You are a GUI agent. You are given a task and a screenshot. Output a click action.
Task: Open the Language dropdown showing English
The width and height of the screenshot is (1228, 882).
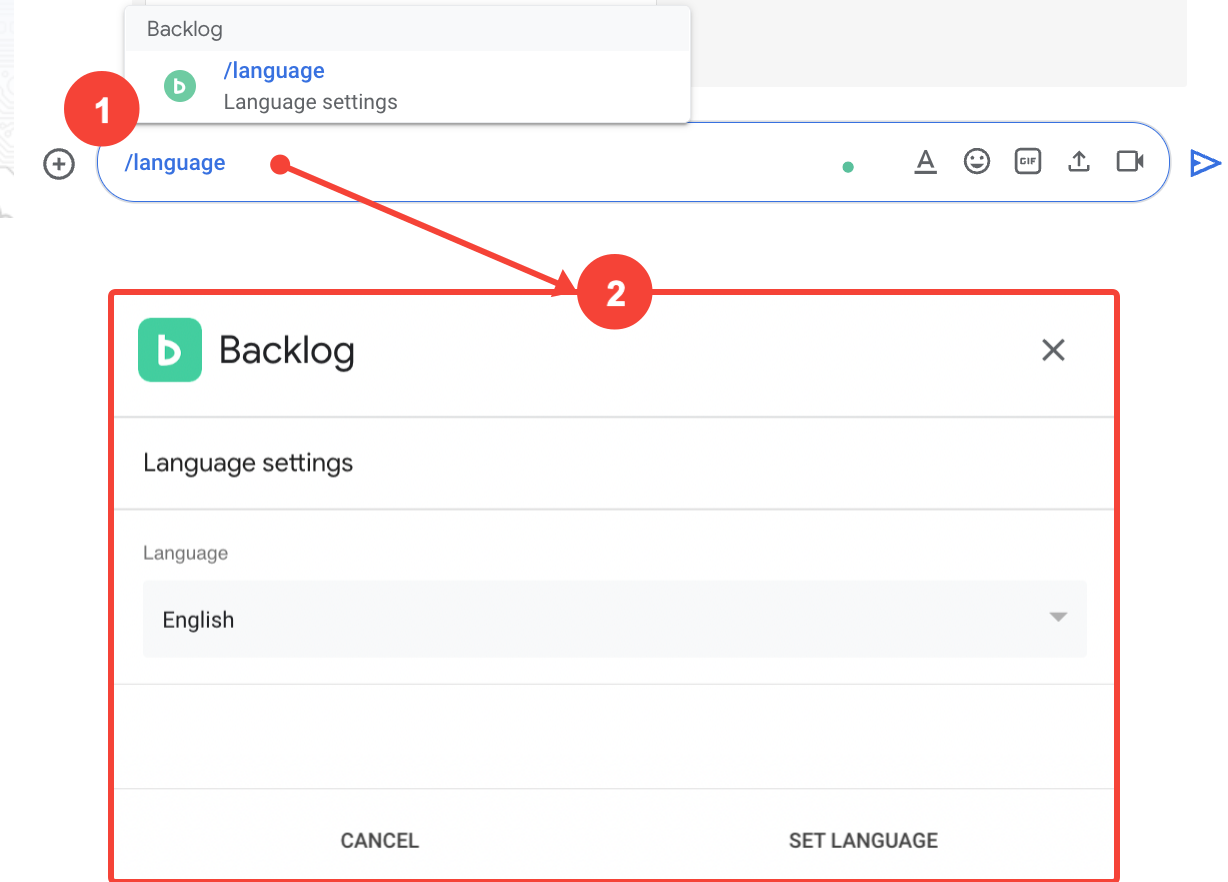point(614,619)
